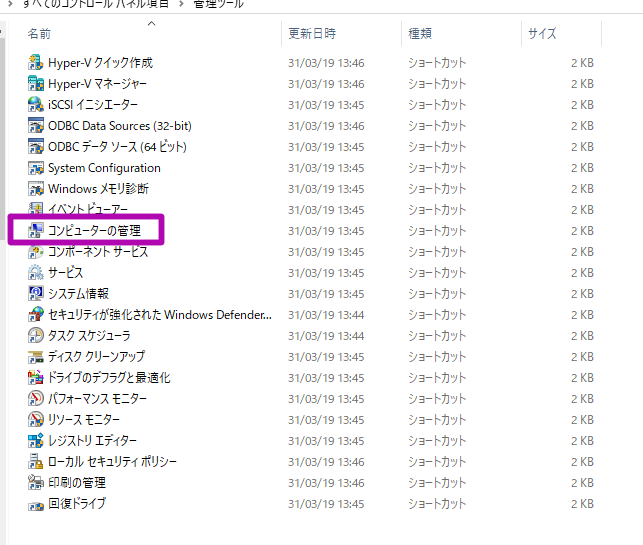Image resolution: width=643 pixels, height=545 pixels.
Task: Select the サービス gear icon
Action: coord(36,273)
